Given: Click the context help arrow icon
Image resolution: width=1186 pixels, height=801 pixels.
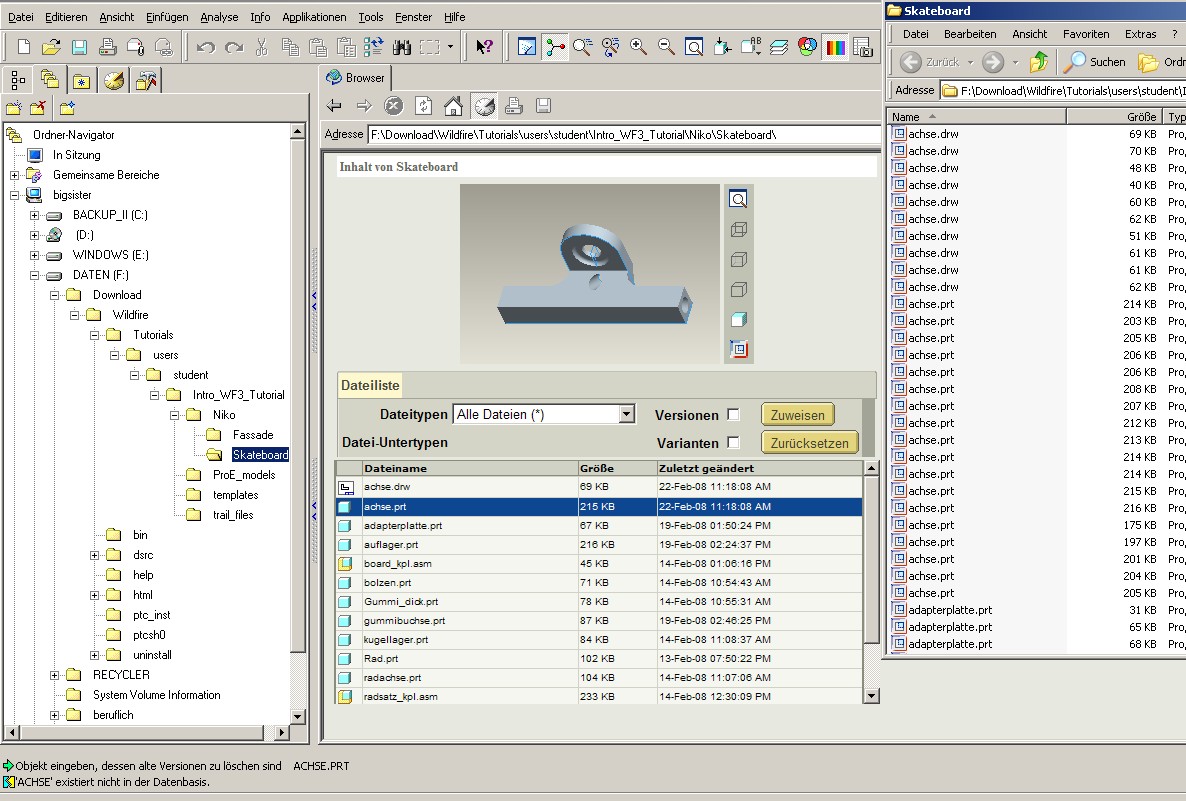Looking at the screenshot, I should click(x=484, y=47).
